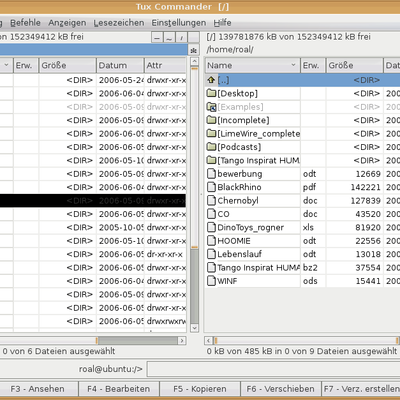Click the left row with attributes drwxrwxrw
The width and height of the screenshot is (400, 400).
pos(93,321)
